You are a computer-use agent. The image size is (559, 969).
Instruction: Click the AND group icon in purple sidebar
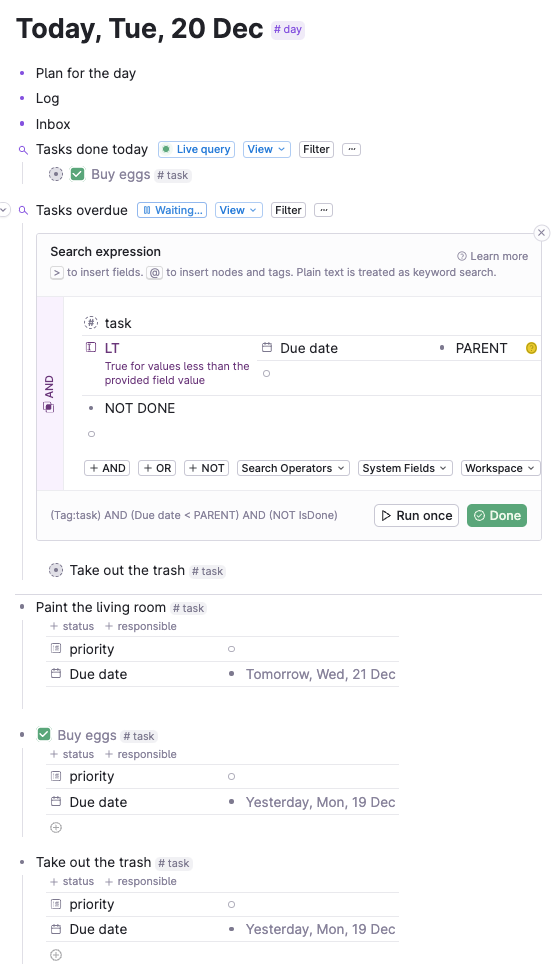(x=49, y=407)
